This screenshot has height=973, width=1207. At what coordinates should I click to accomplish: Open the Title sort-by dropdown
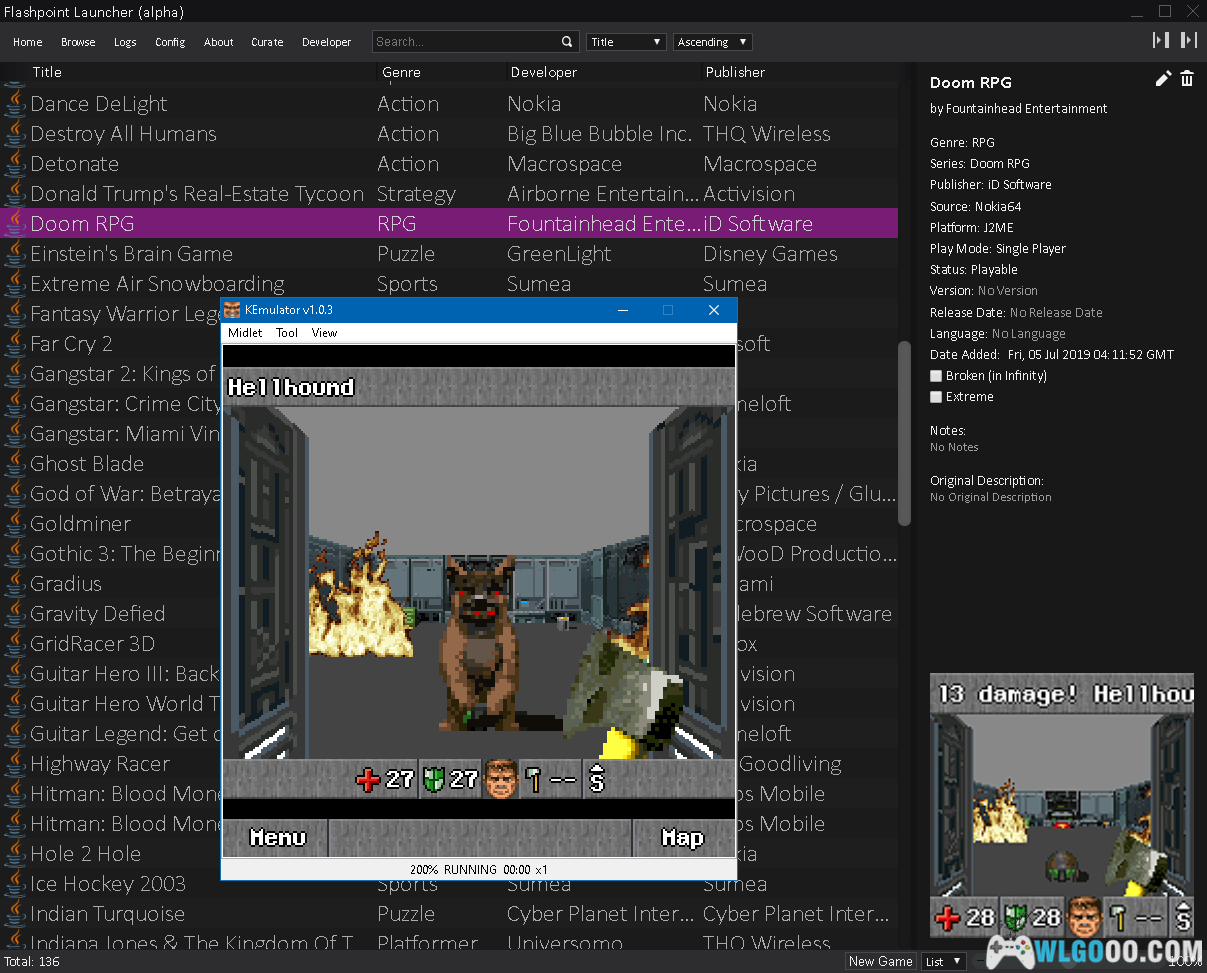[x=626, y=42]
